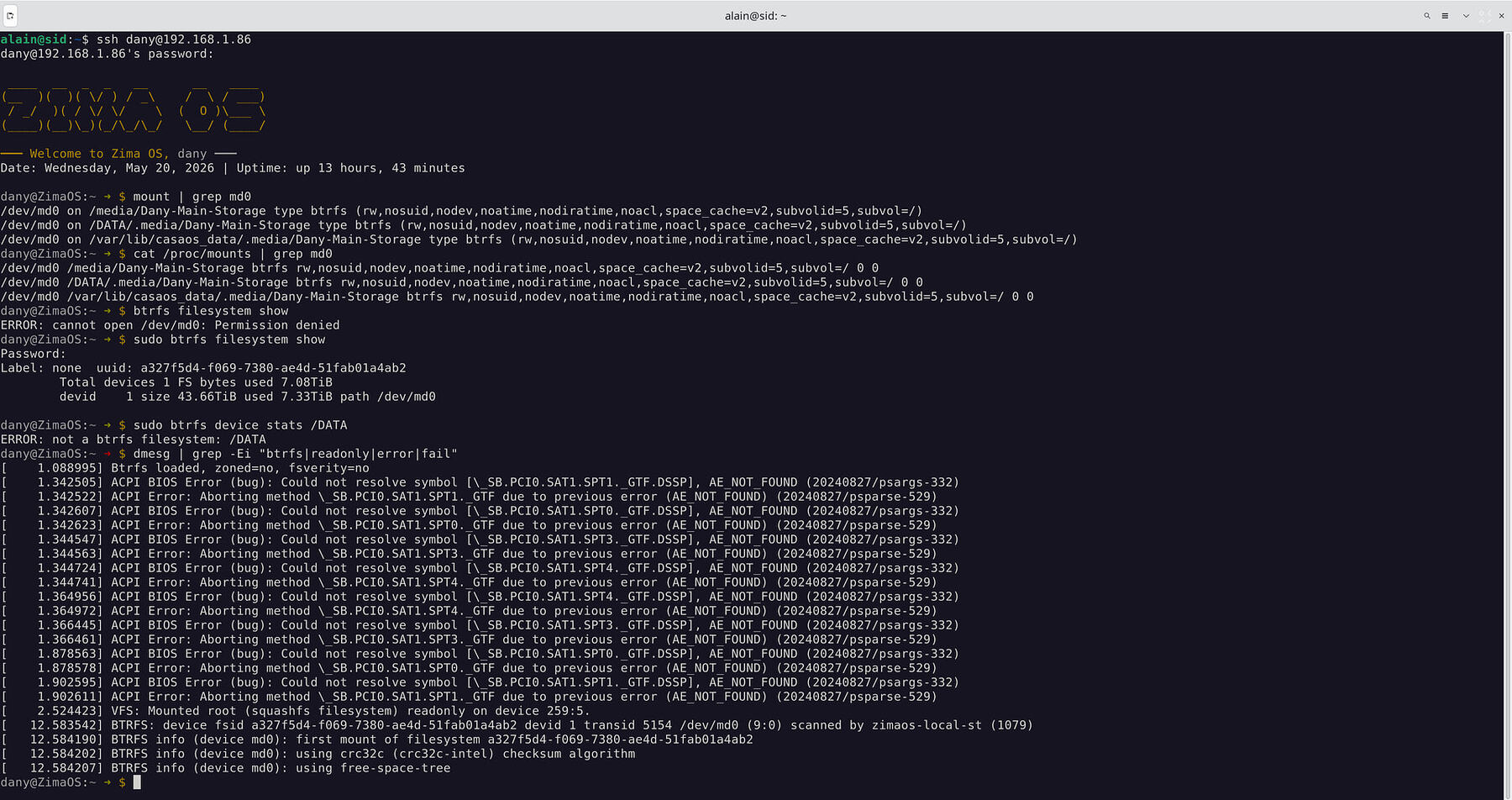This screenshot has width=1512, height=800.
Task: Click the "sudo btrfs filesystem show" command
Action: (229, 339)
